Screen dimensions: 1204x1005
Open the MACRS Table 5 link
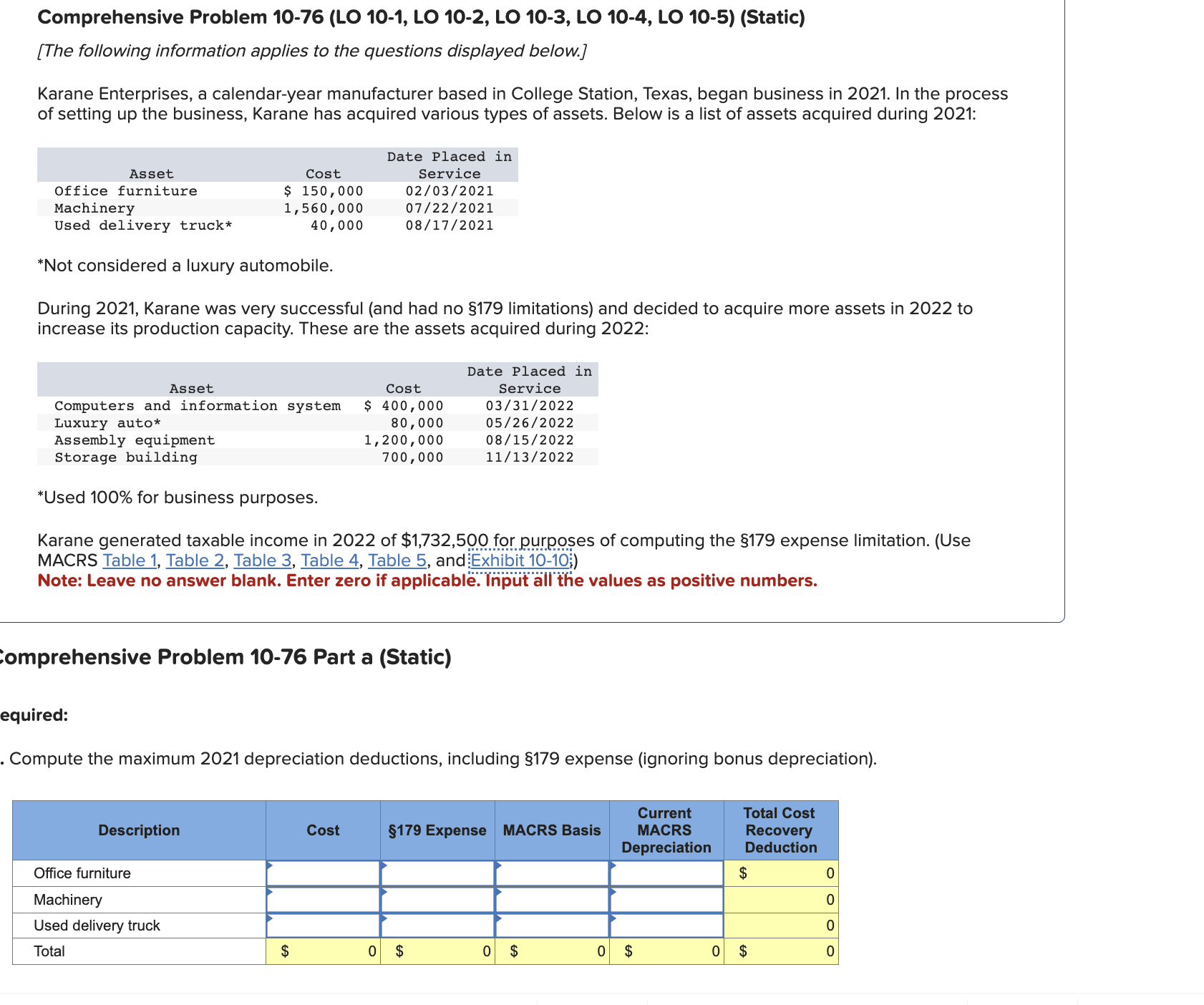coord(396,560)
